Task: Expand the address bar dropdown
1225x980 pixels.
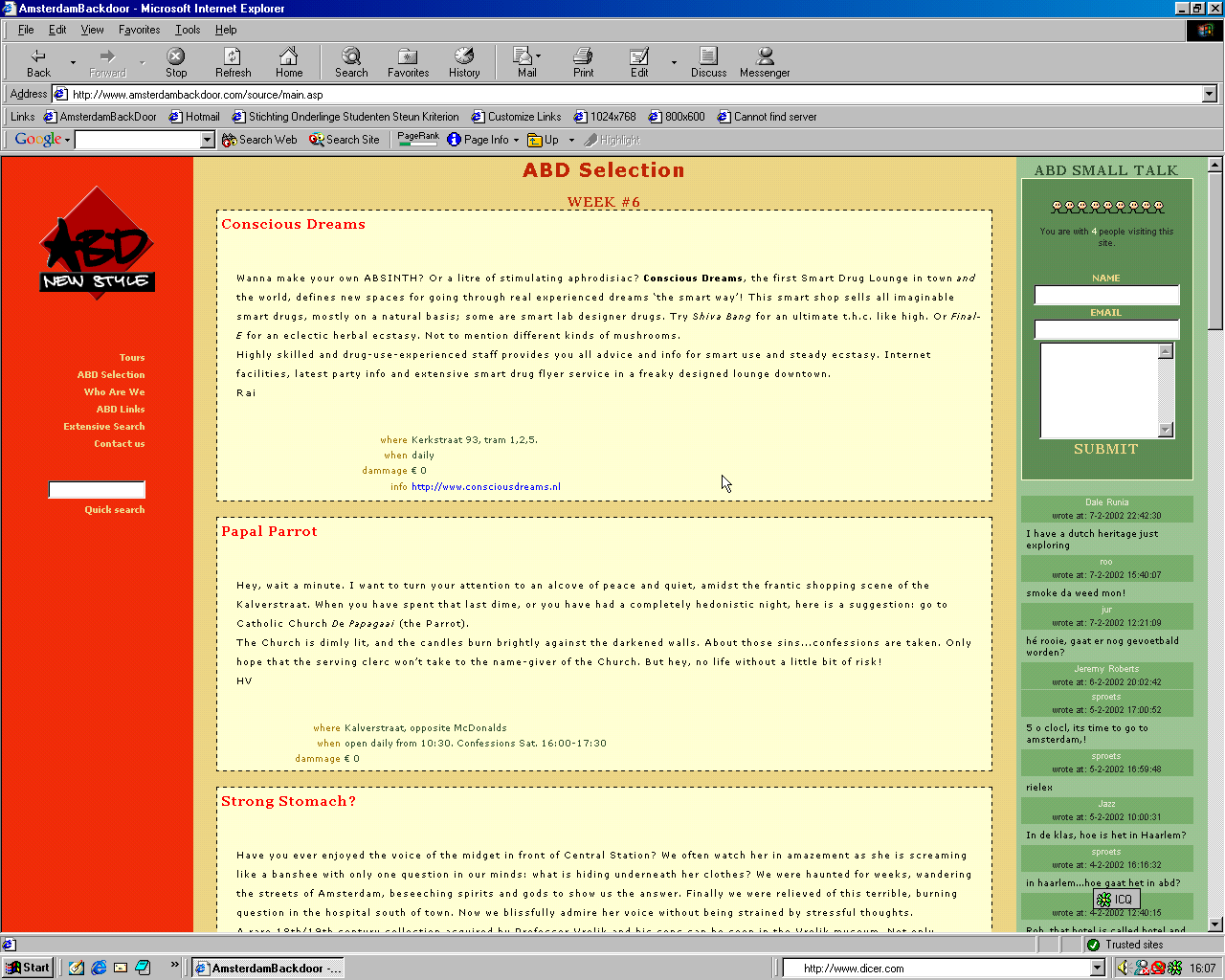Action: tap(1210, 94)
